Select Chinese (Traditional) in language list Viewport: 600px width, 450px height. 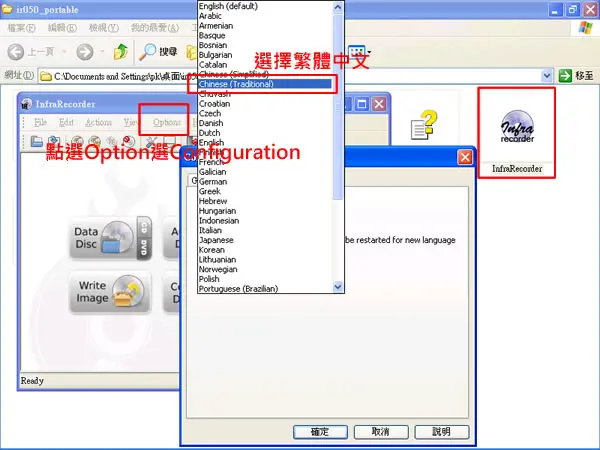click(265, 84)
